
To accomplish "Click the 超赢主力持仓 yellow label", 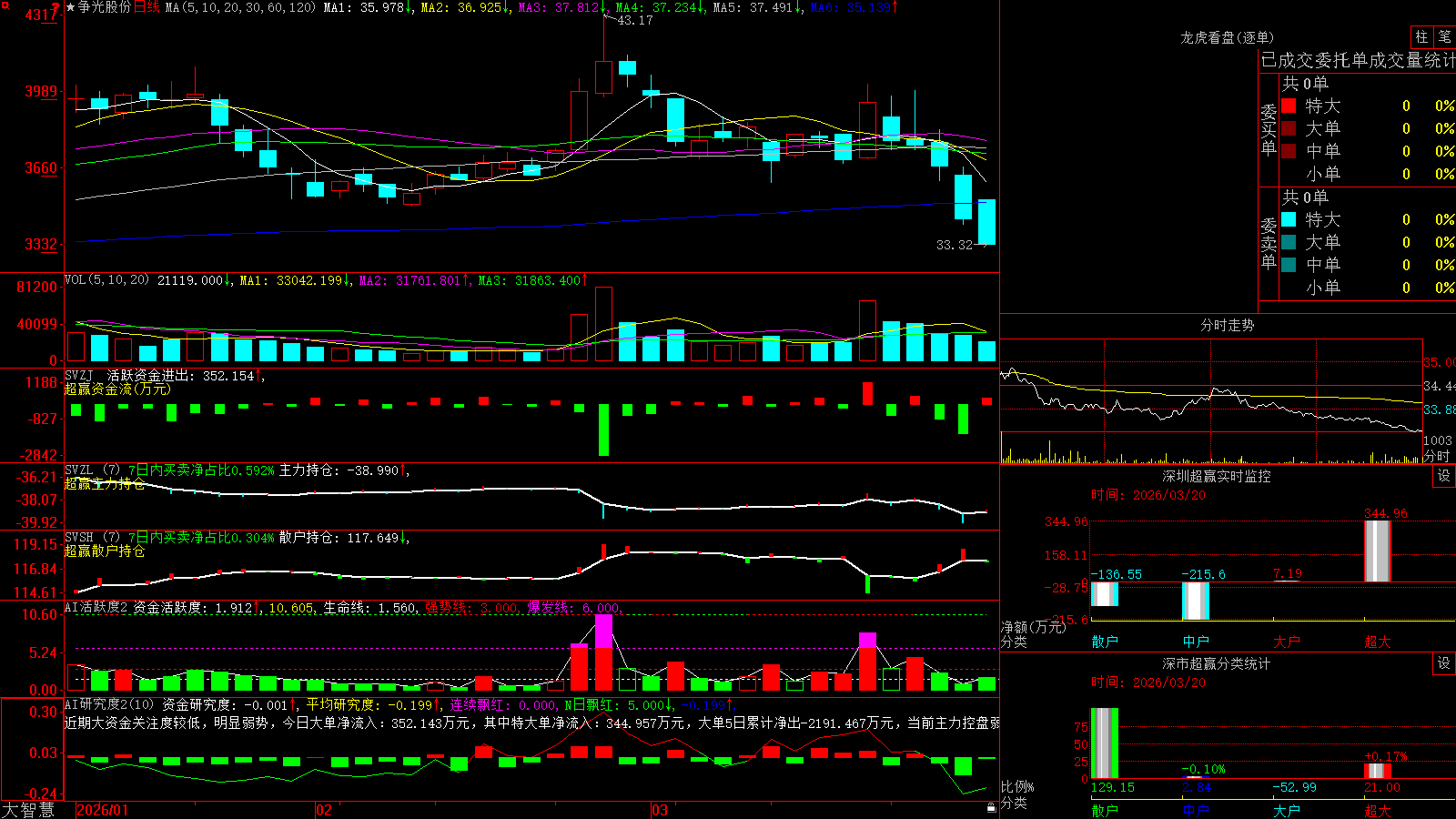I will (x=105, y=484).
